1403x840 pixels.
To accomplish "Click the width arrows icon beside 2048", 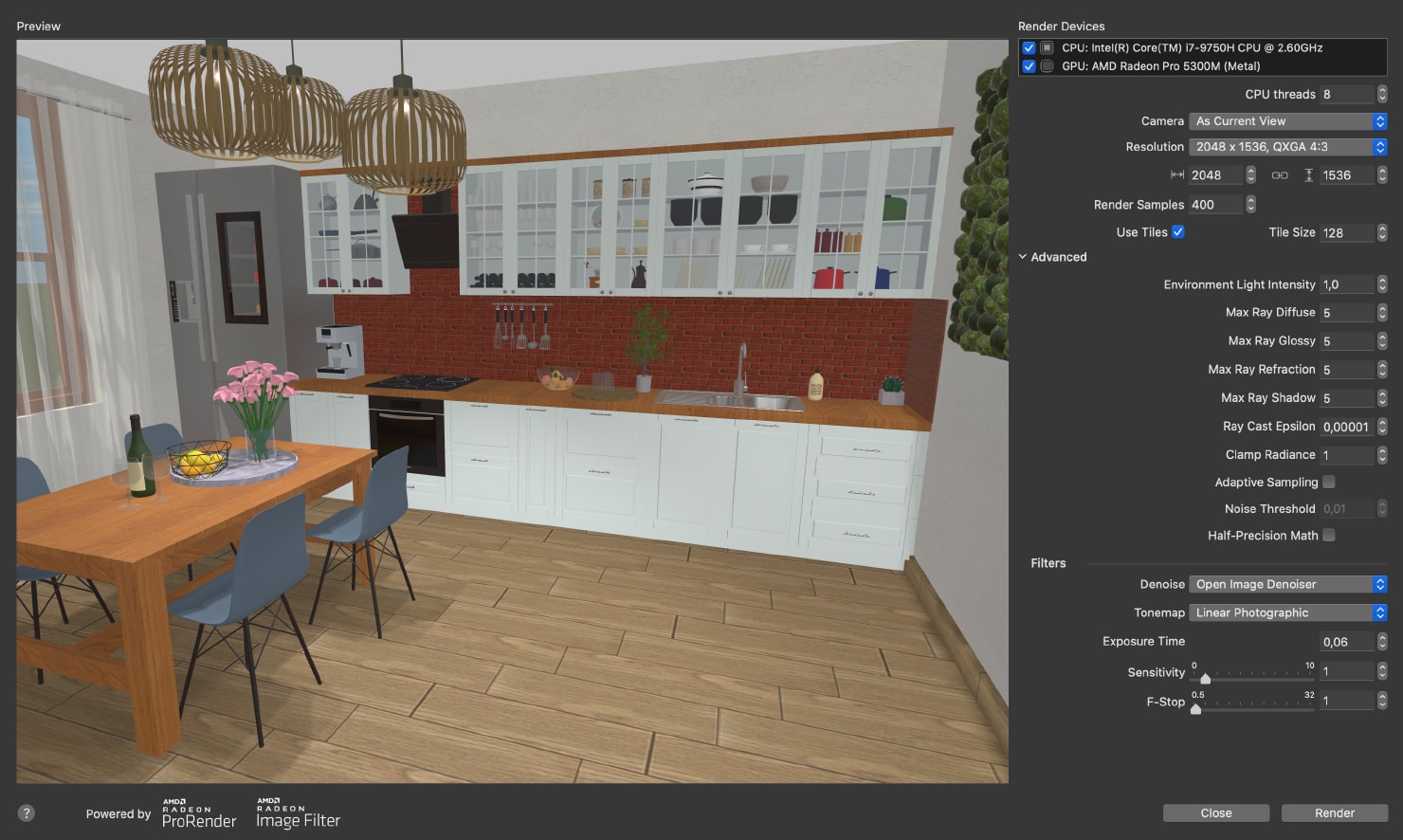I will 1177,175.
